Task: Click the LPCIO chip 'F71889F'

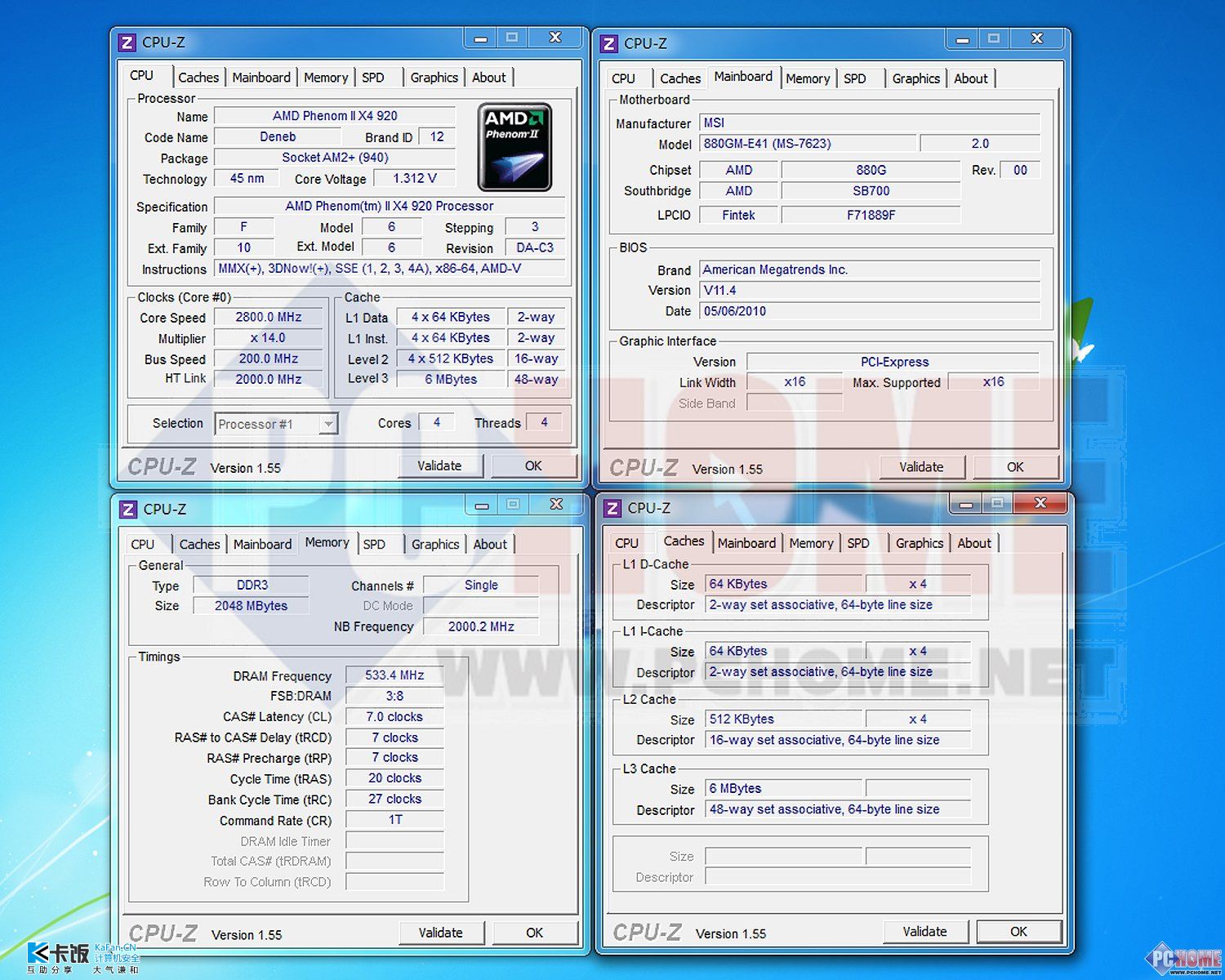Action: pyautogui.click(x=871, y=216)
